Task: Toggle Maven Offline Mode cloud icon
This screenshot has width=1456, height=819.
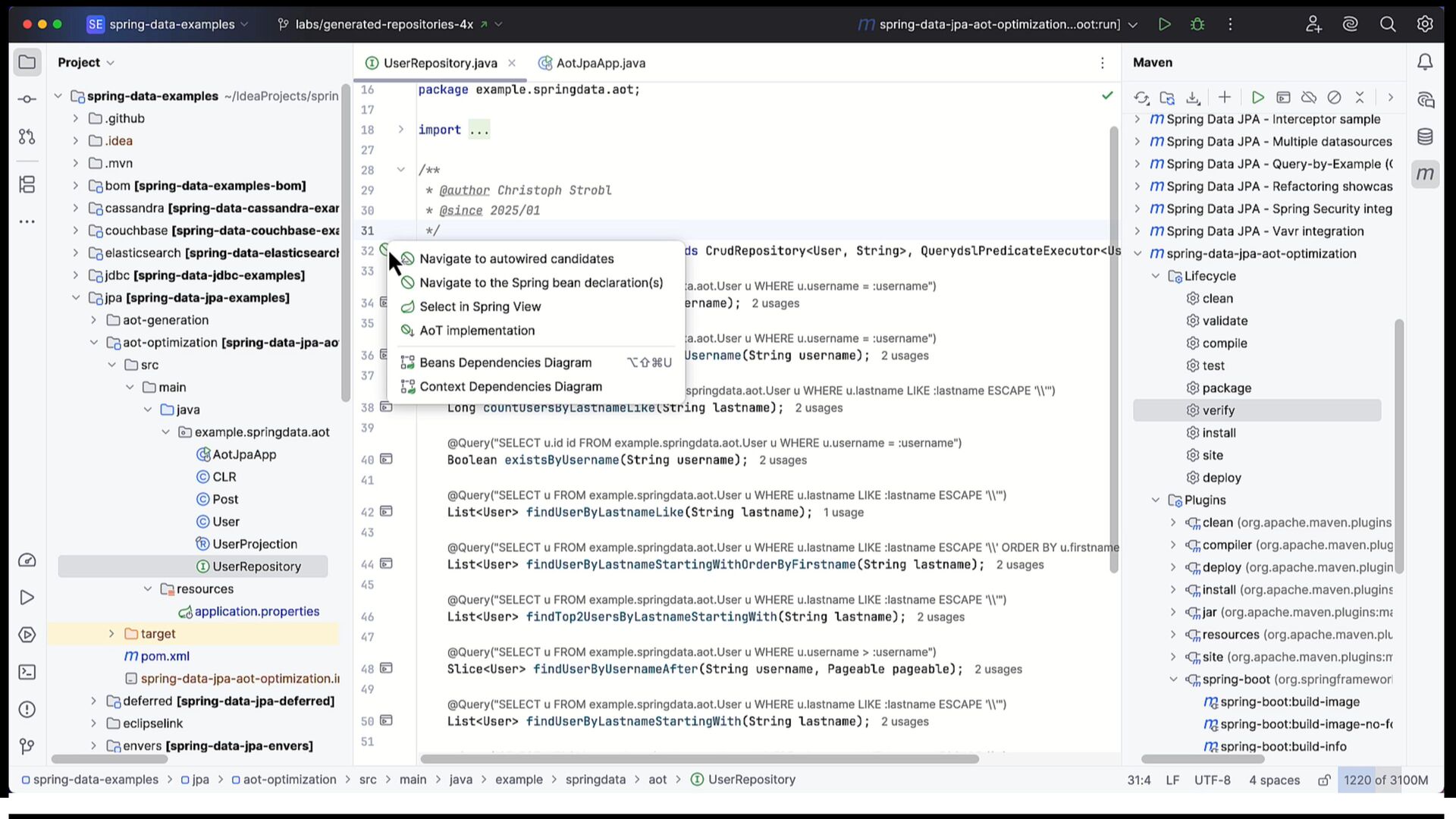Action: (x=1309, y=98)
